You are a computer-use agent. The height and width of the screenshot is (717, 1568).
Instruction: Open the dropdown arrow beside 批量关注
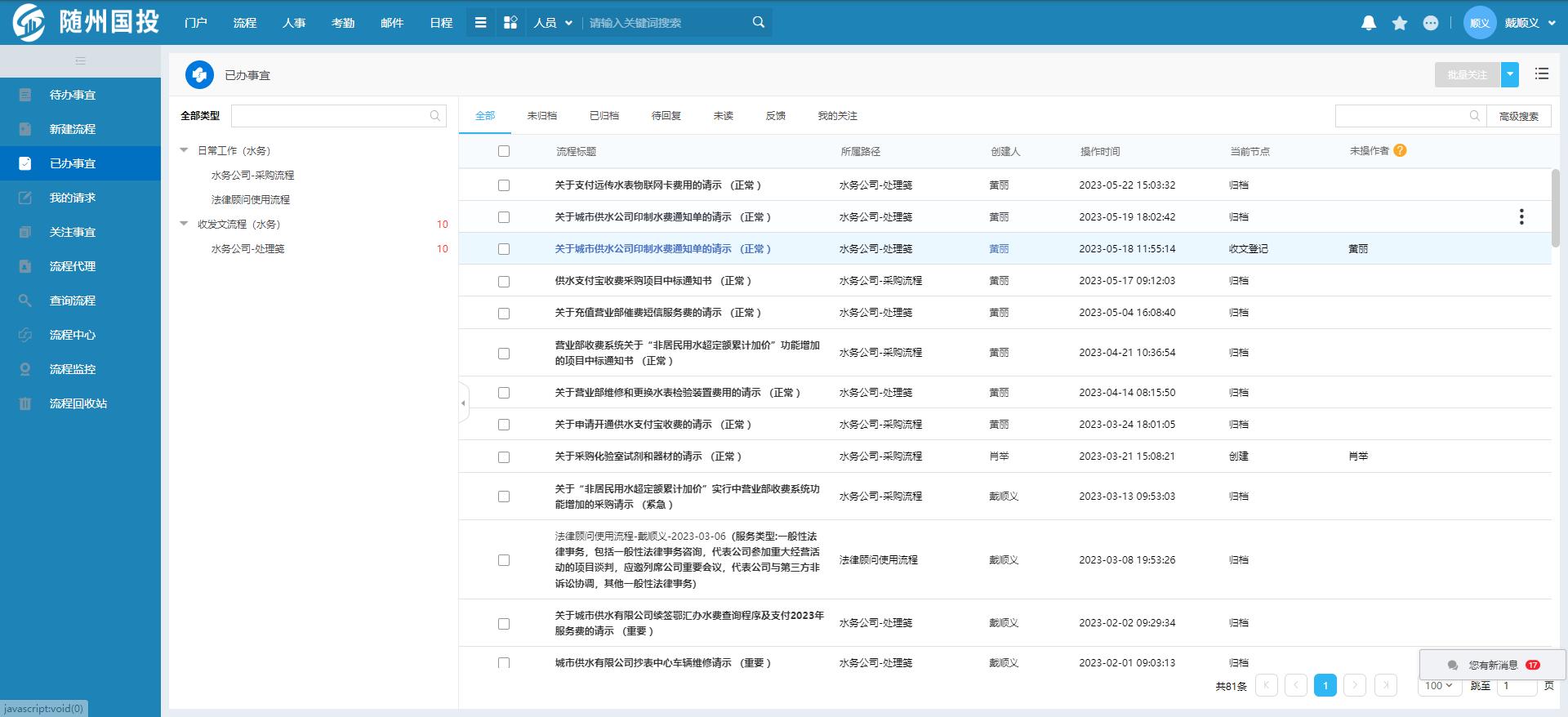(1510, 74)
